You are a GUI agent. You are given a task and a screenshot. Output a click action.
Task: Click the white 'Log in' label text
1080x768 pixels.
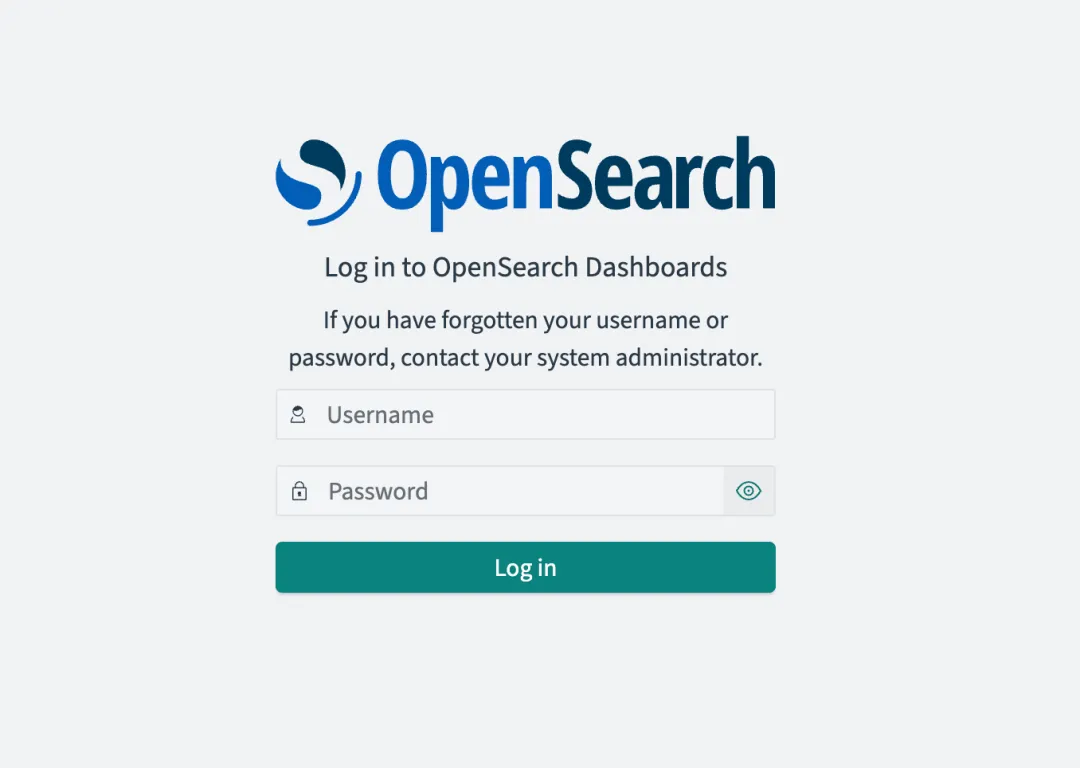526,568
